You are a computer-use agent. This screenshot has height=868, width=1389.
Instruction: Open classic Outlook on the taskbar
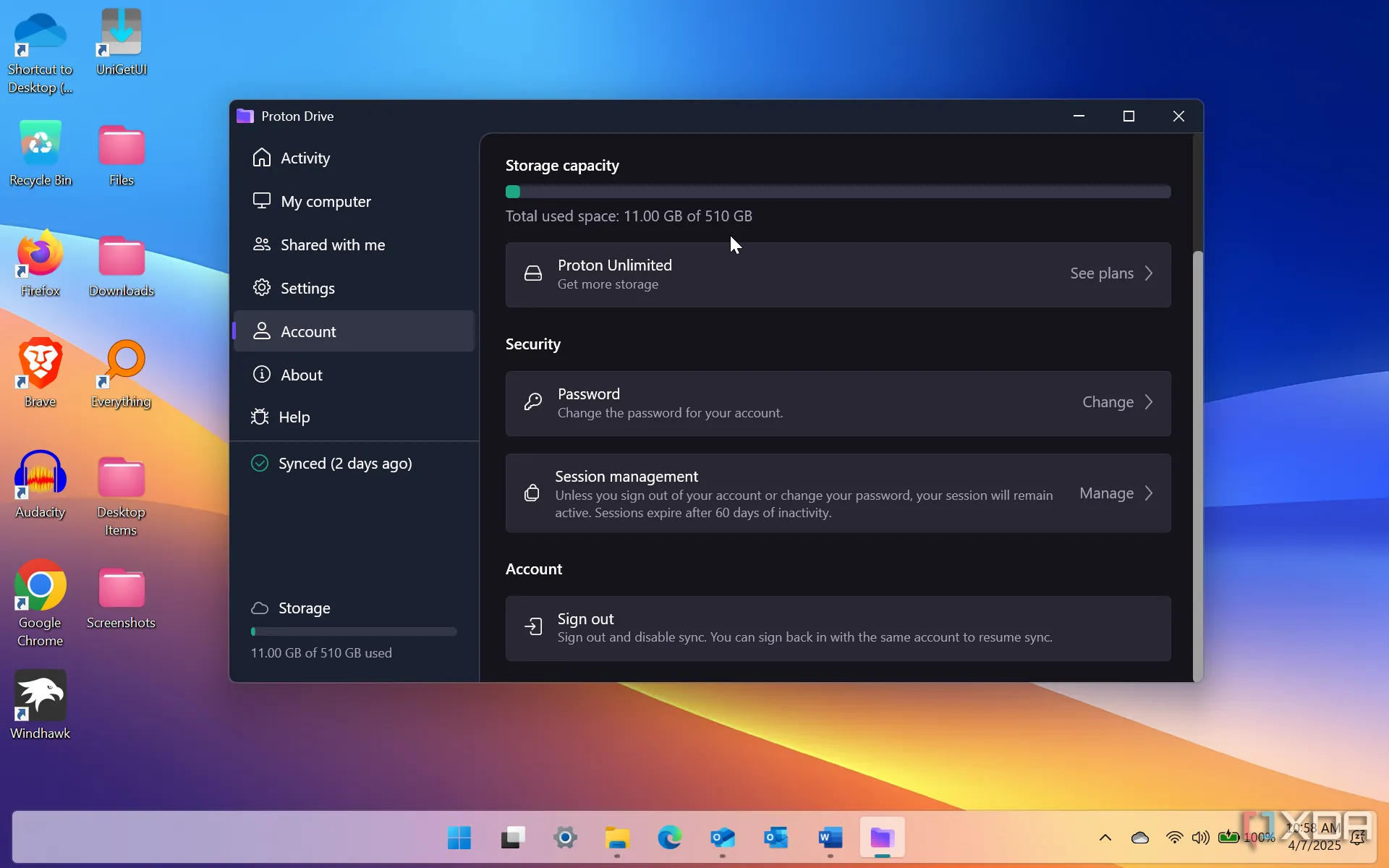pyautogui.click(x=776, y=838)
